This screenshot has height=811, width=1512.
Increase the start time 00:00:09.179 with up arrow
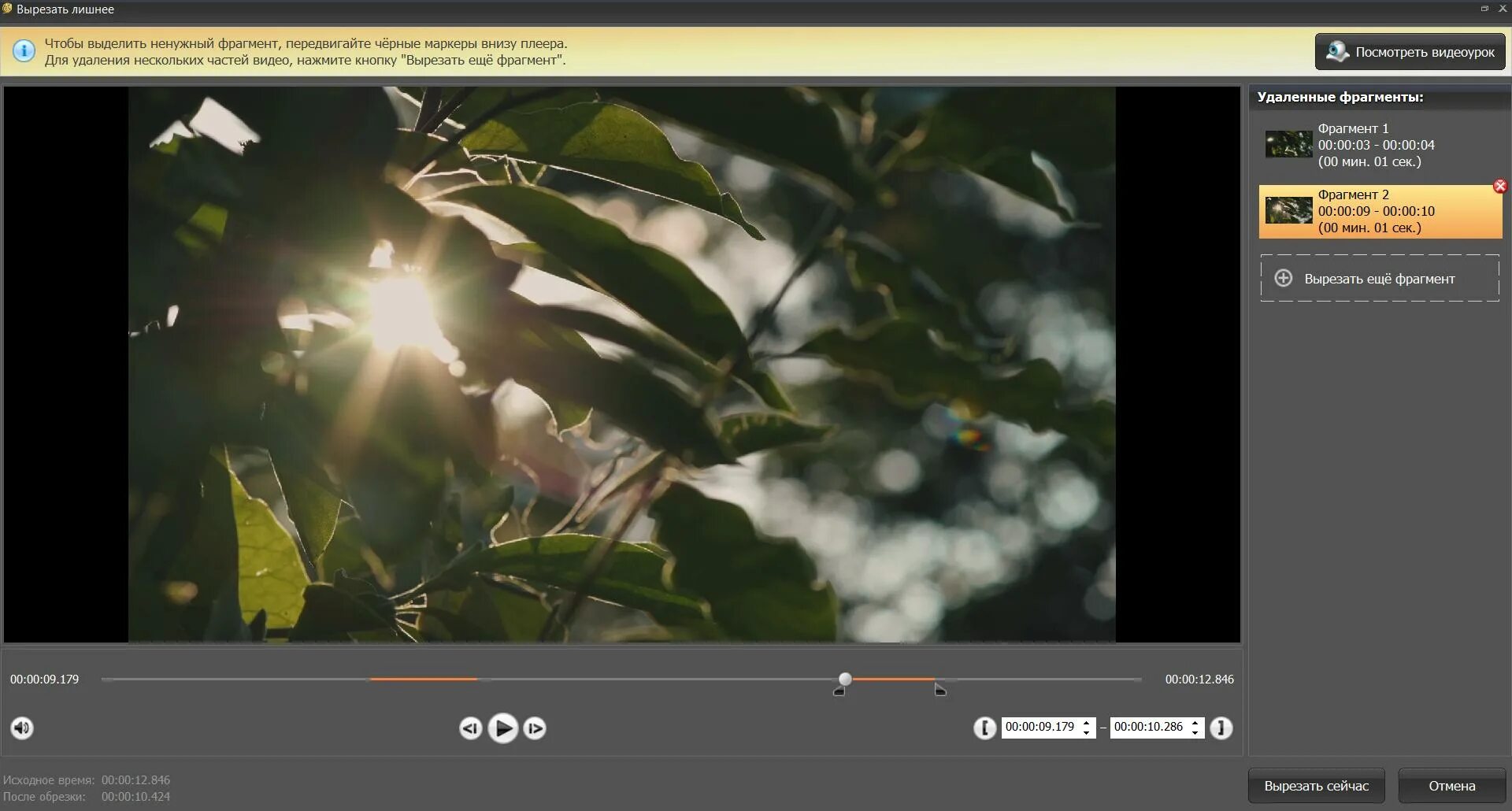point(1087,722)
